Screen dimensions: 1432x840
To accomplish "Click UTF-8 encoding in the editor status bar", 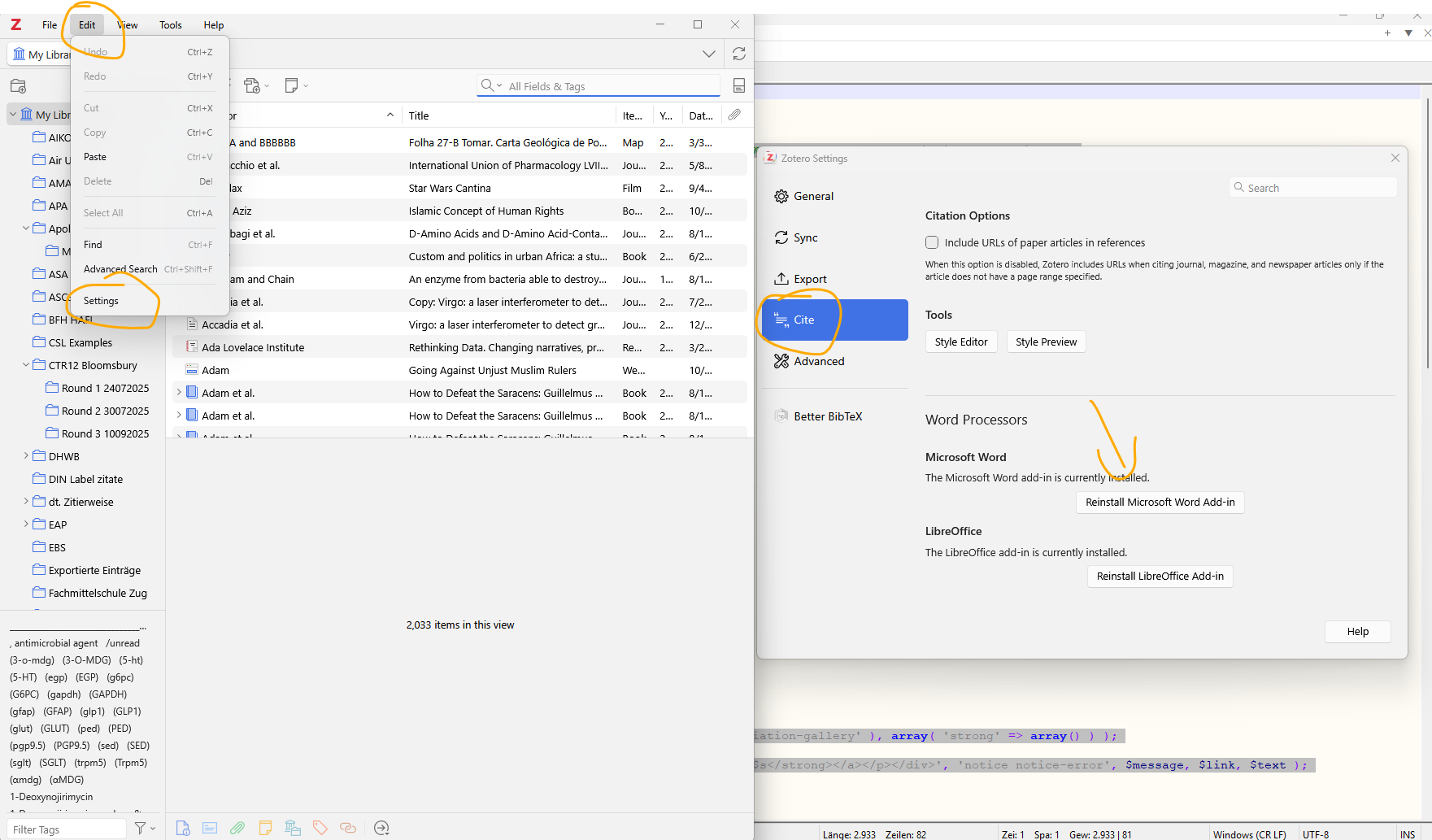I will click(1315, 834).
